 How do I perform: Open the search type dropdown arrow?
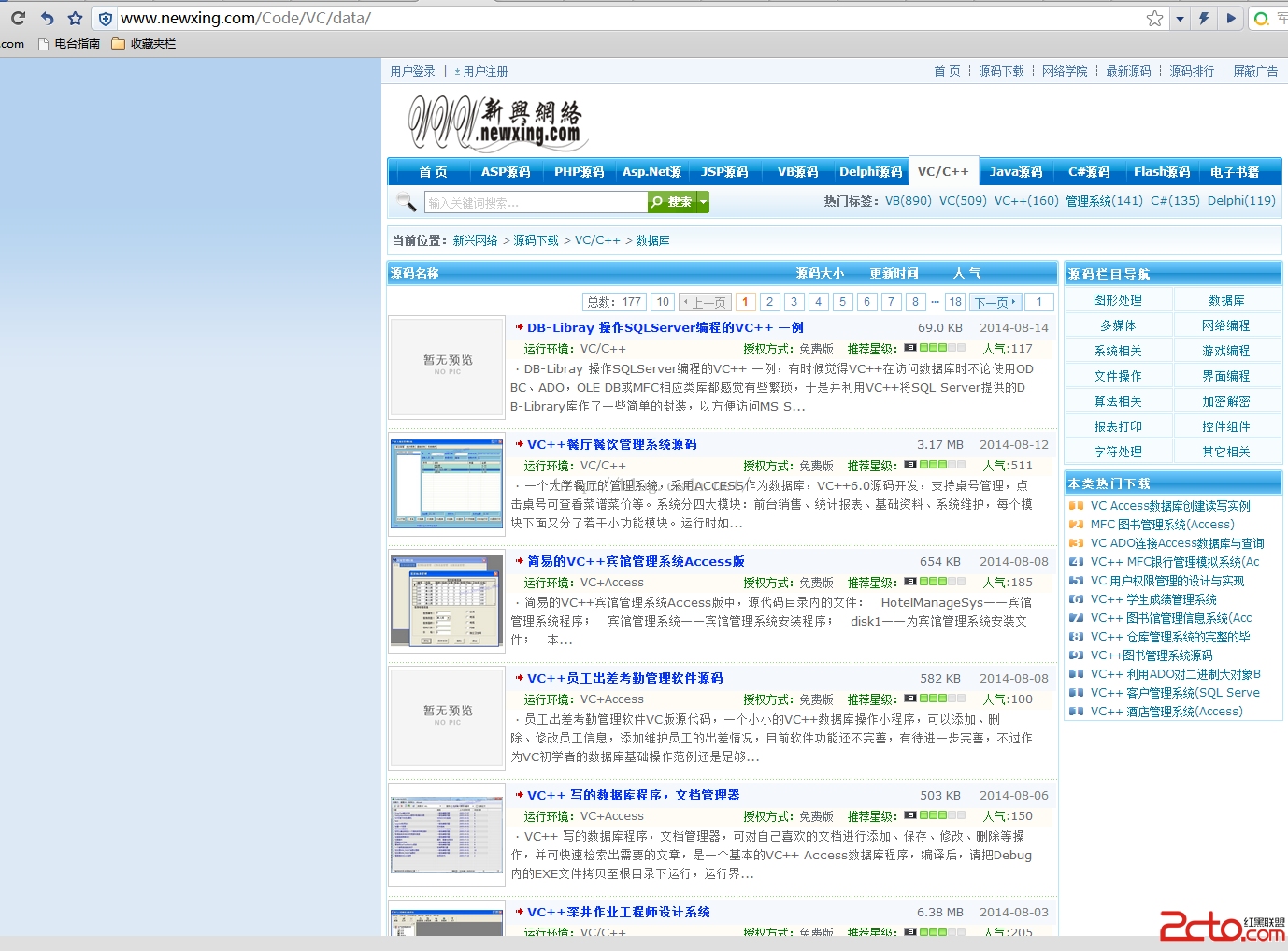(703, 202)
